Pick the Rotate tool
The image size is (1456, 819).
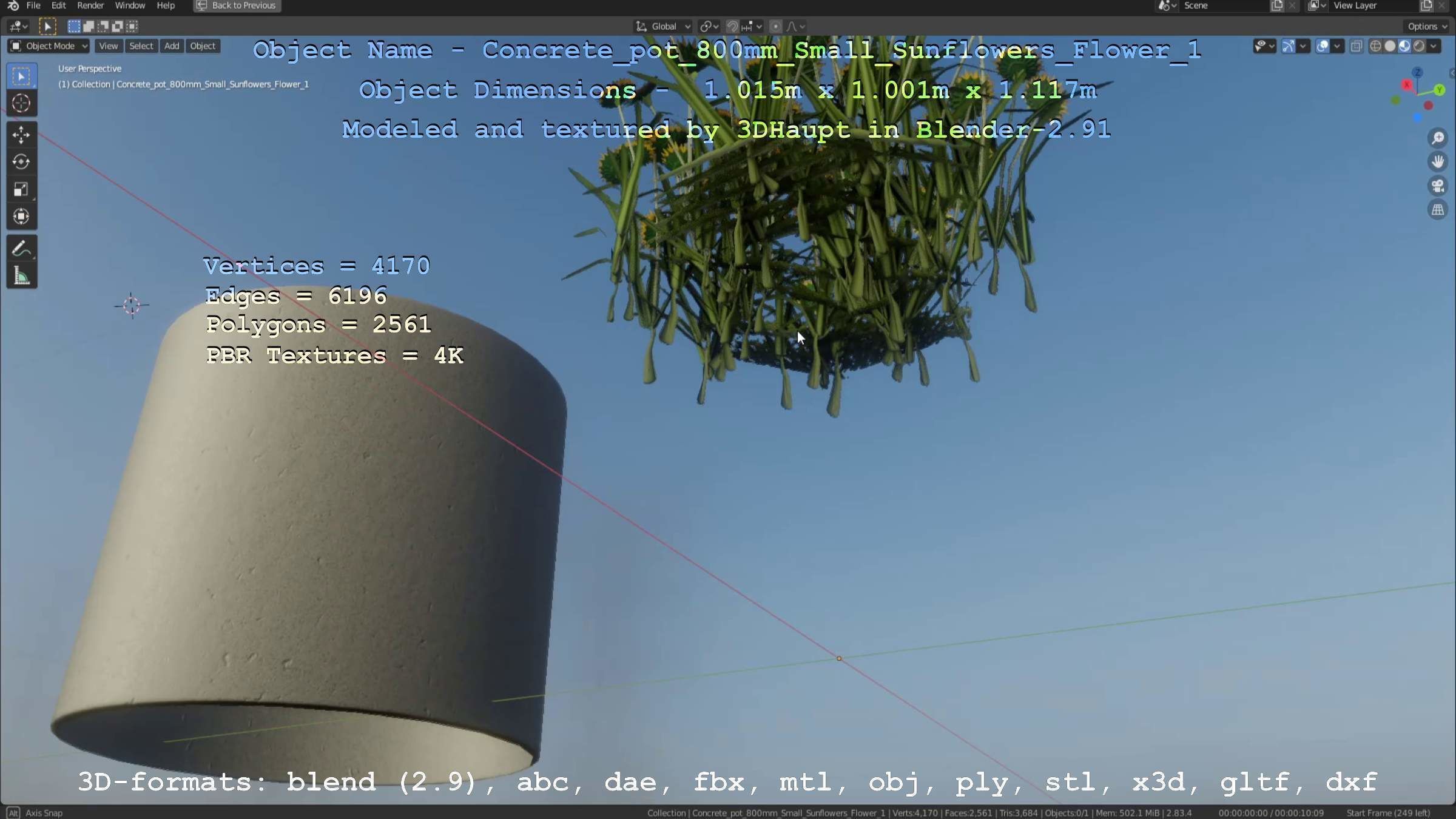21,162
